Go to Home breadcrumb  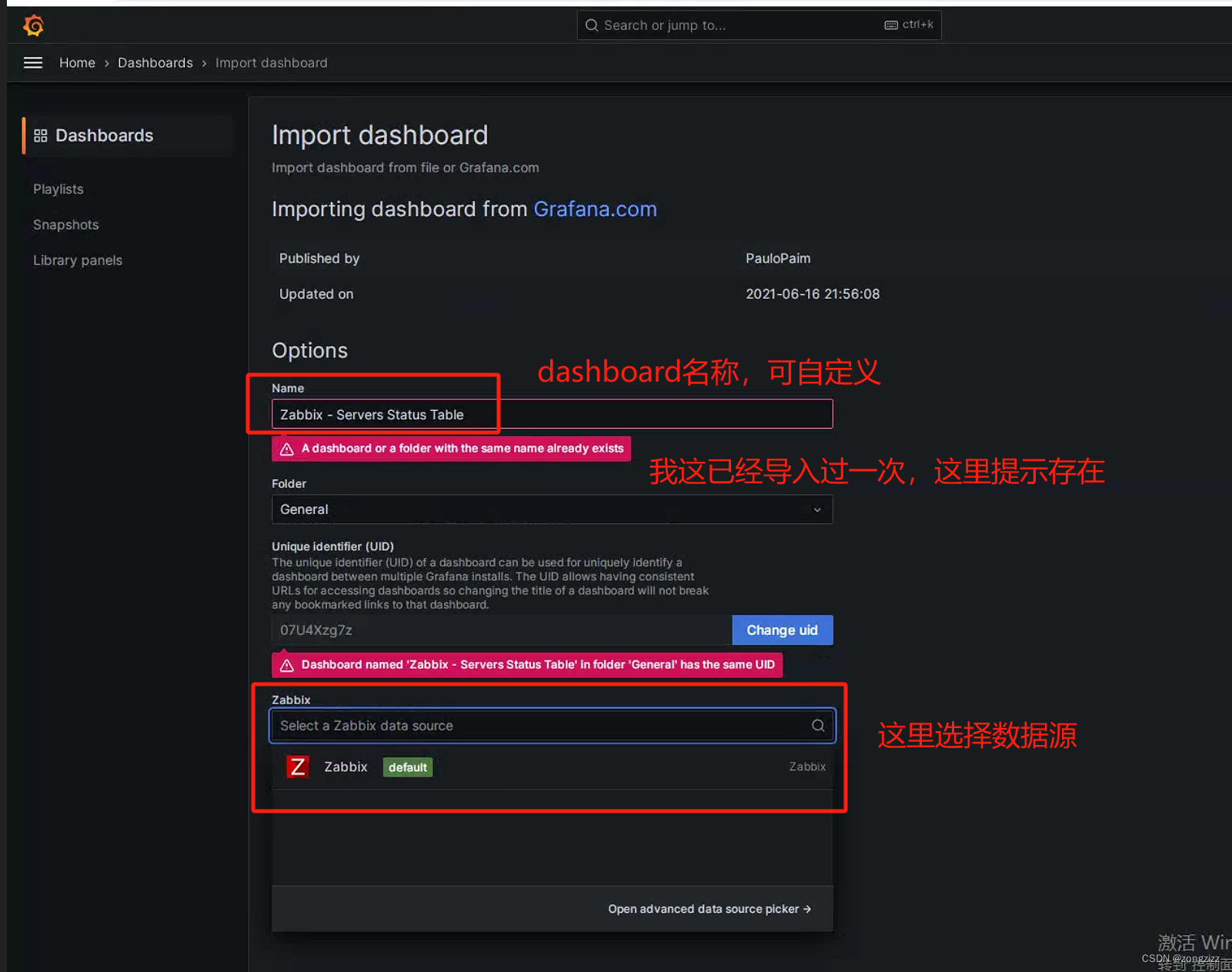point(77,63)
